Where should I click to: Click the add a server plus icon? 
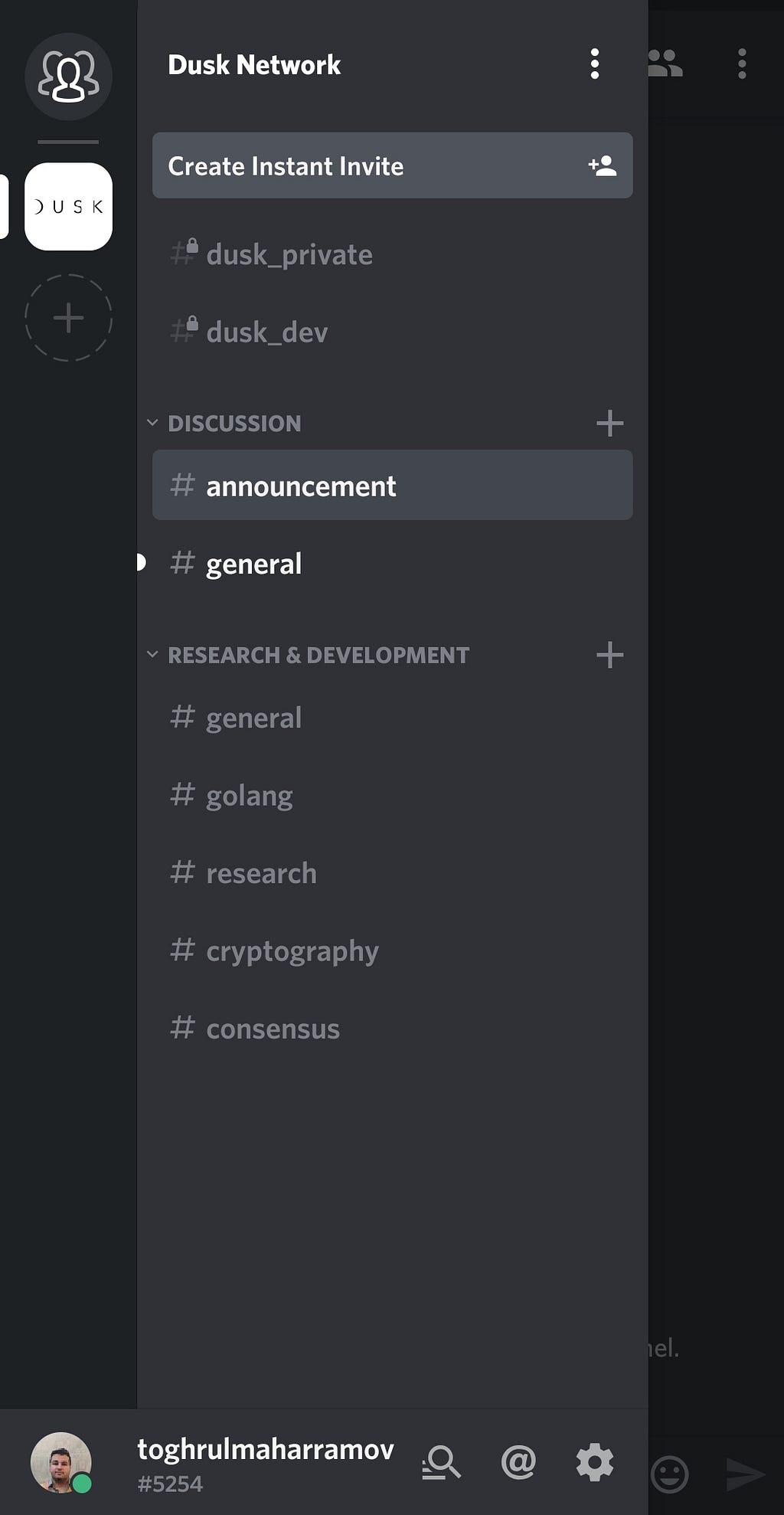[x=68, y=318]
